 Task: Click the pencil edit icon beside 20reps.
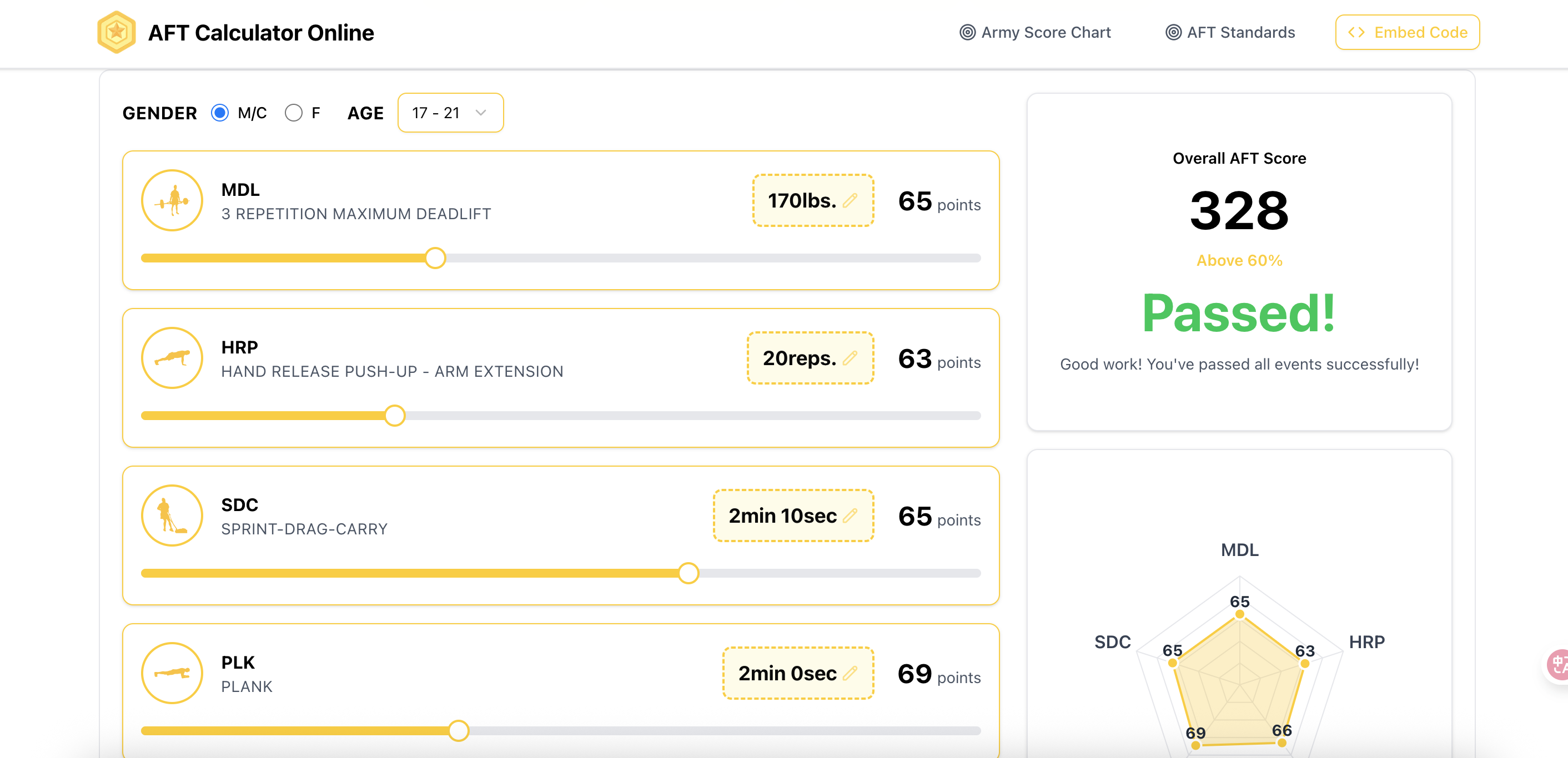[850, 358]
